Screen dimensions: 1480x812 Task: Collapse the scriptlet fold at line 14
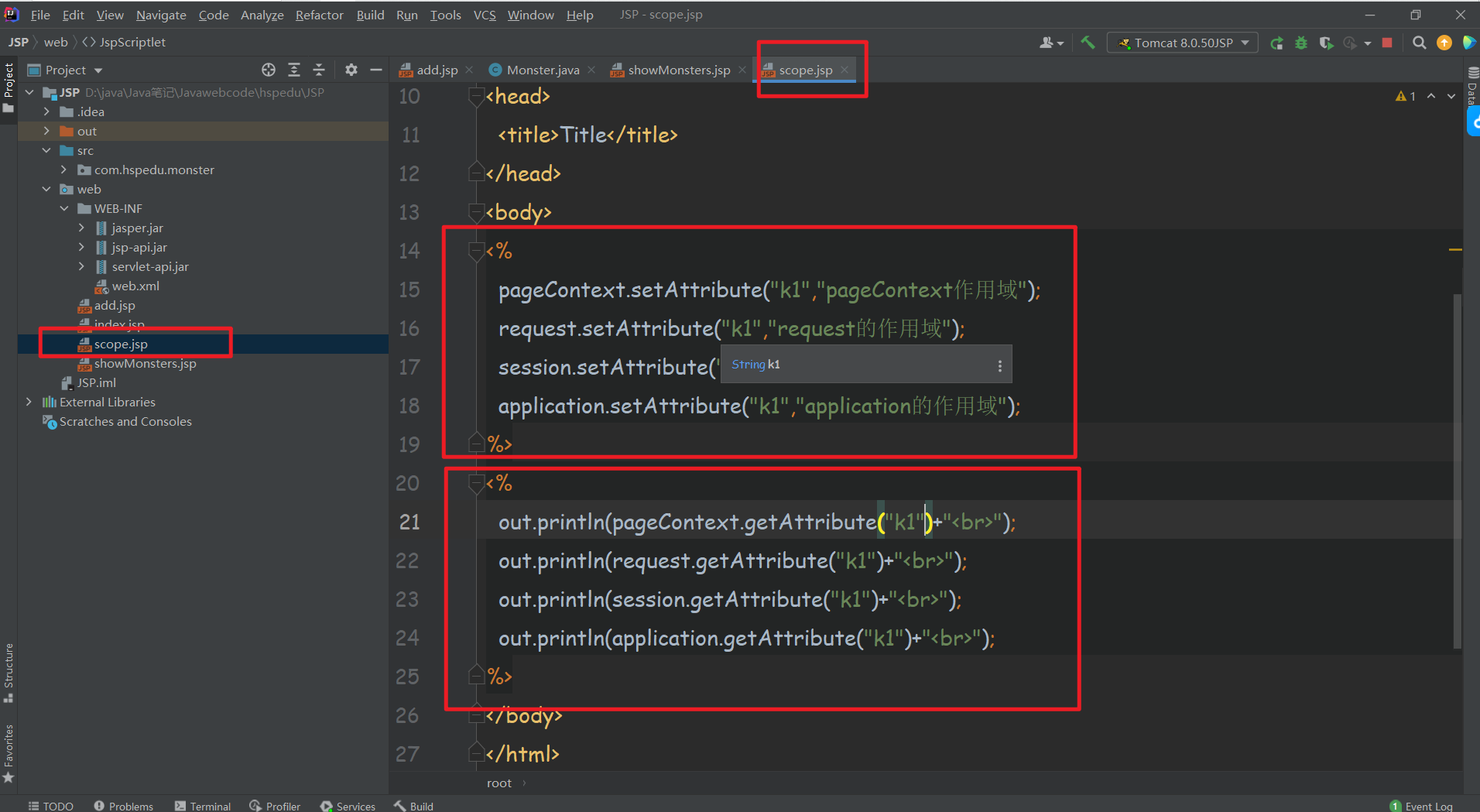[477, 250]
